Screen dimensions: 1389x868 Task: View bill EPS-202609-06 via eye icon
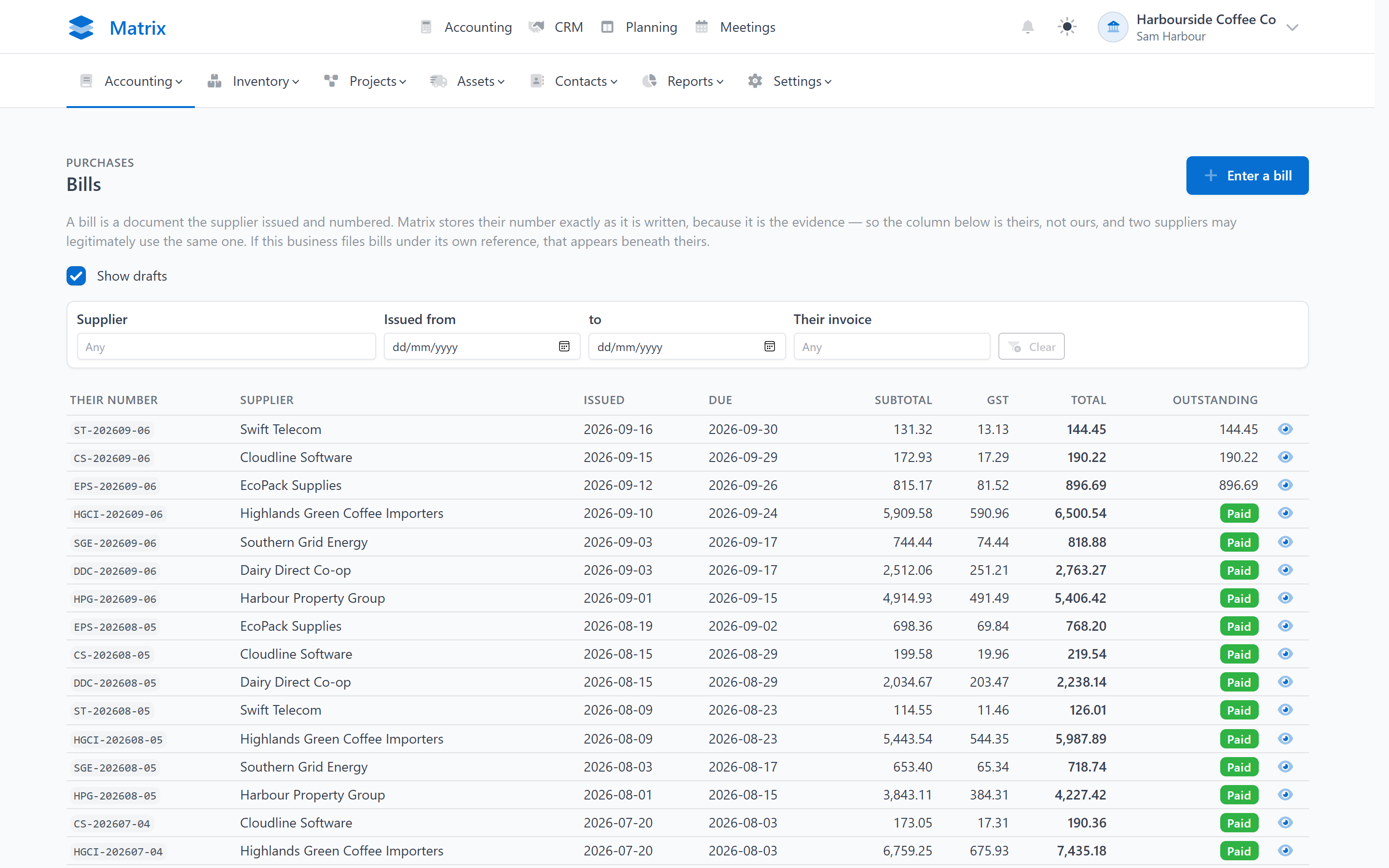click(x=1285, y=485)
